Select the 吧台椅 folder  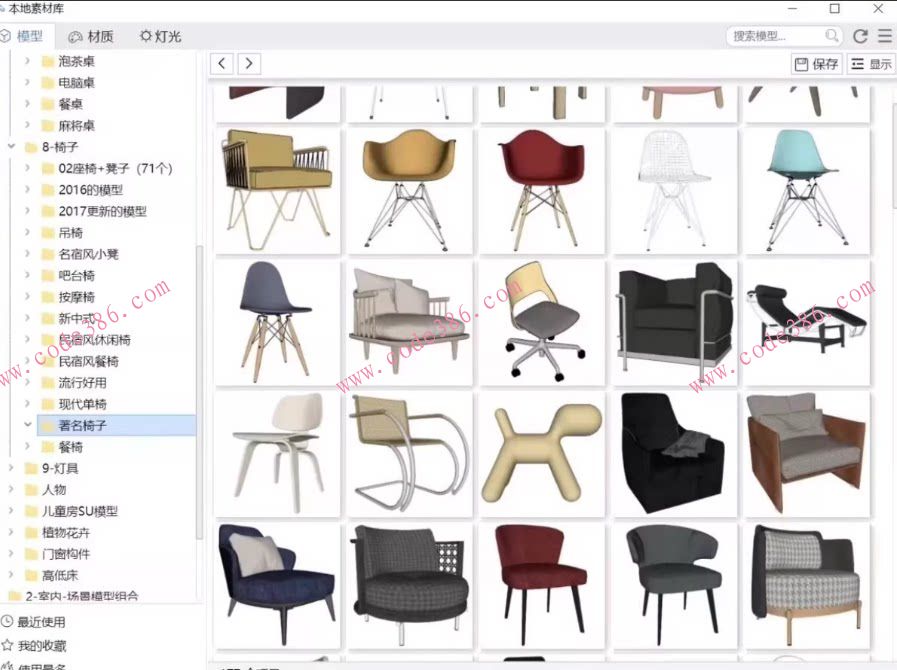(x=76, y=275)
